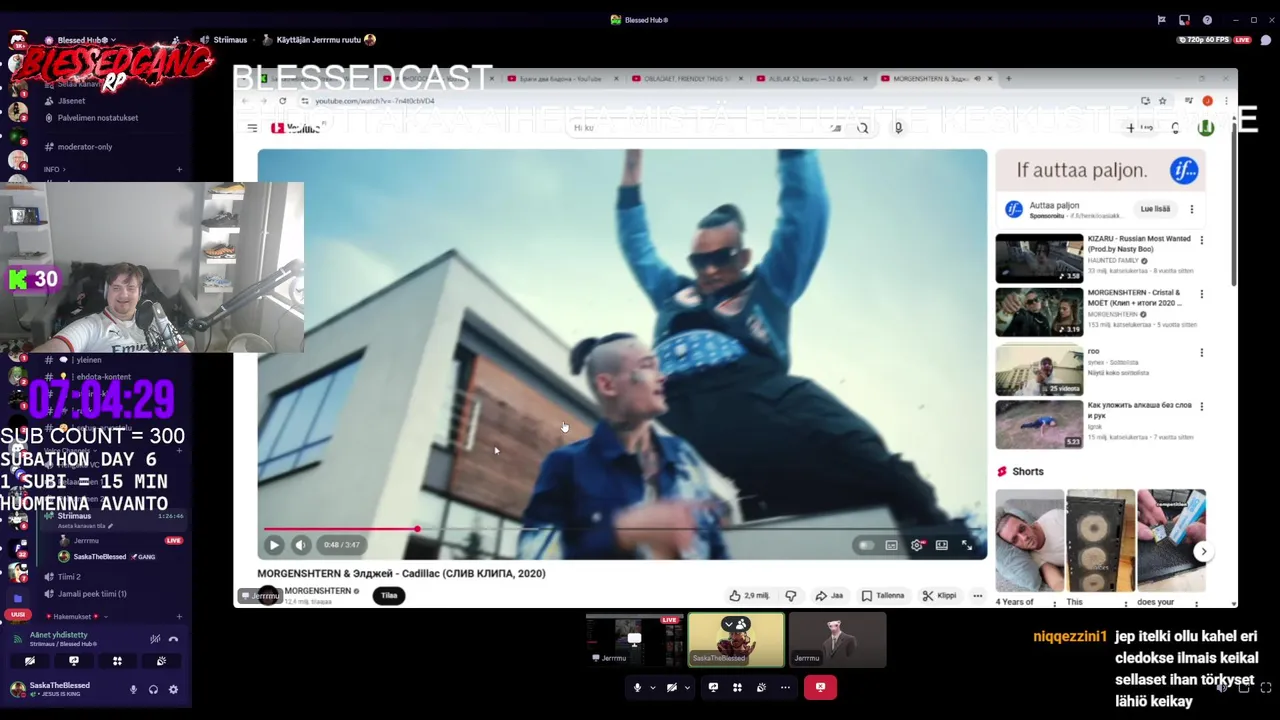This screenshot has height=720, width=1280.
Task: Save video with Tallenna button
Action: [x=883, y=595]
